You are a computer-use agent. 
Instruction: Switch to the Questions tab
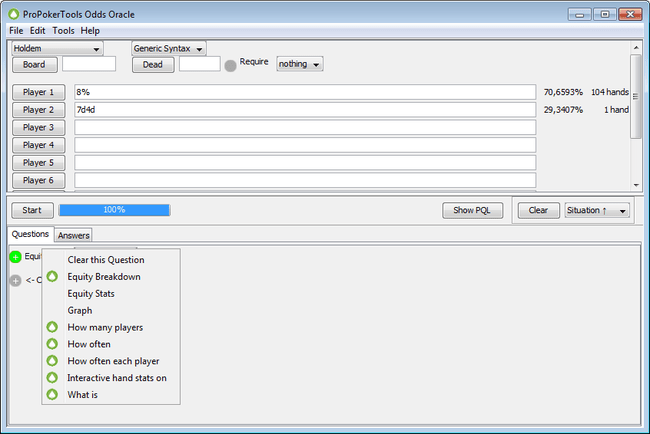pos(30,234)
